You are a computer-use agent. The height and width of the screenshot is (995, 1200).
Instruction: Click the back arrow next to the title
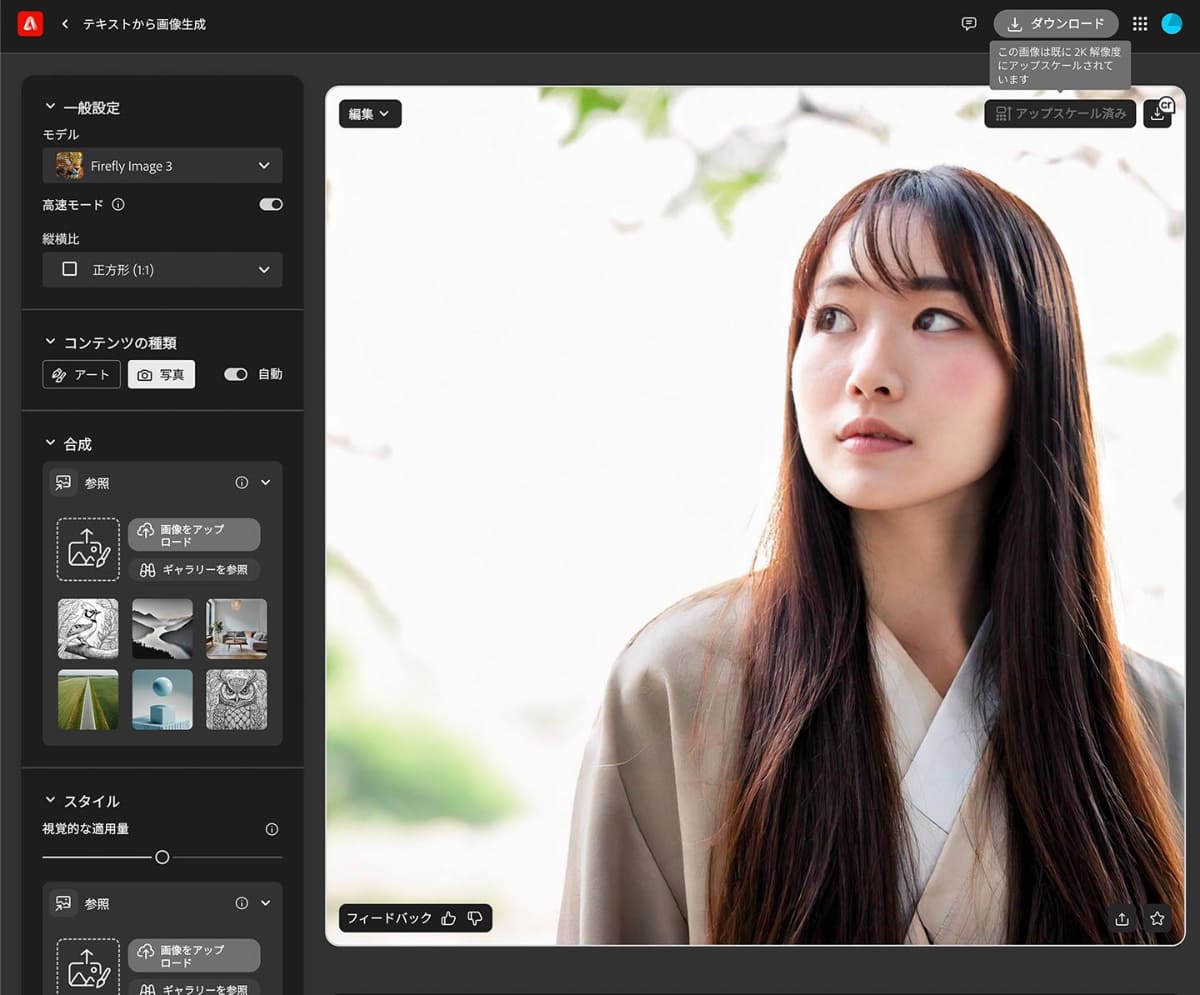click(64, 23)
